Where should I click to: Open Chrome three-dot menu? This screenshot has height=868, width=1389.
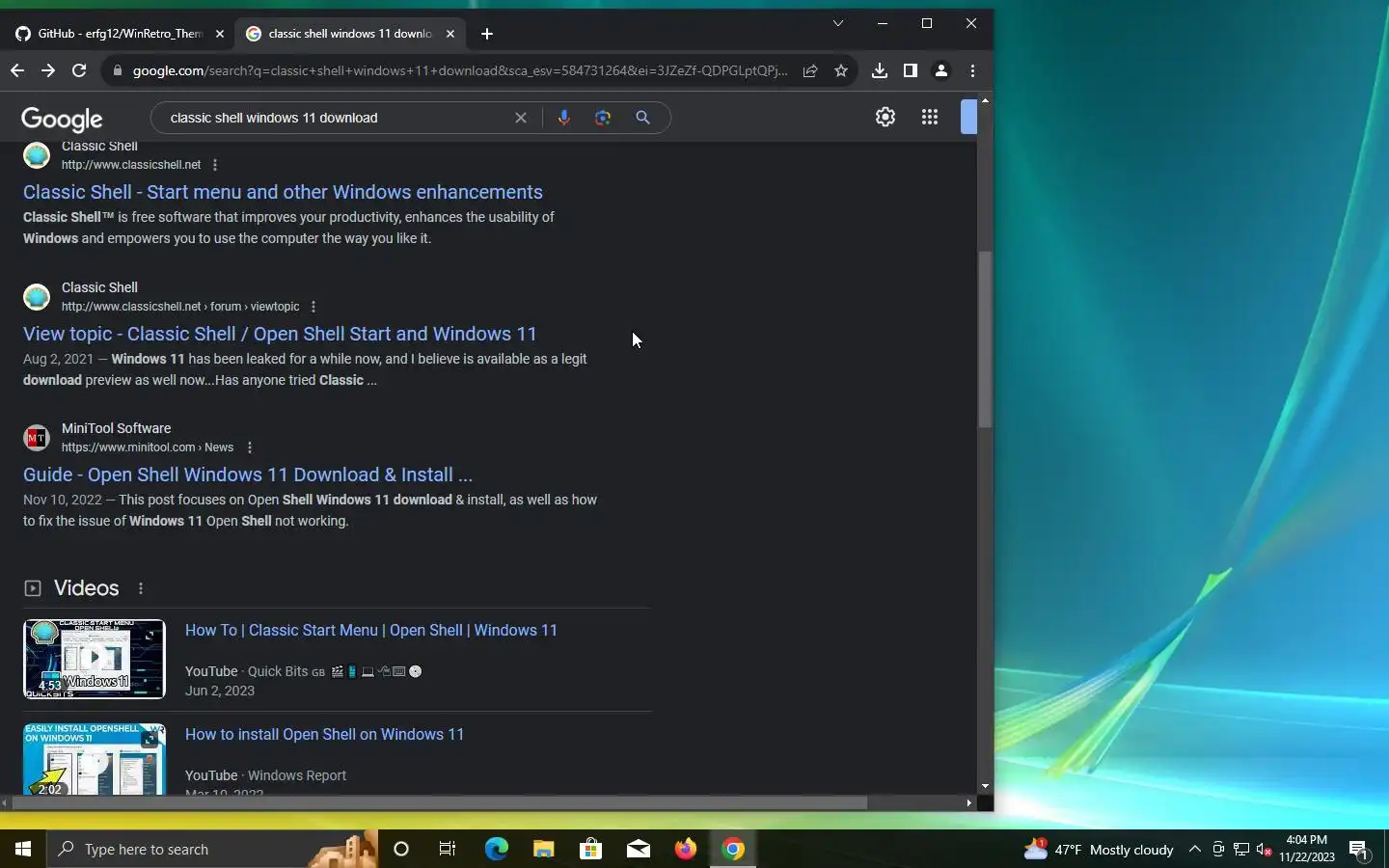(972, 70)
